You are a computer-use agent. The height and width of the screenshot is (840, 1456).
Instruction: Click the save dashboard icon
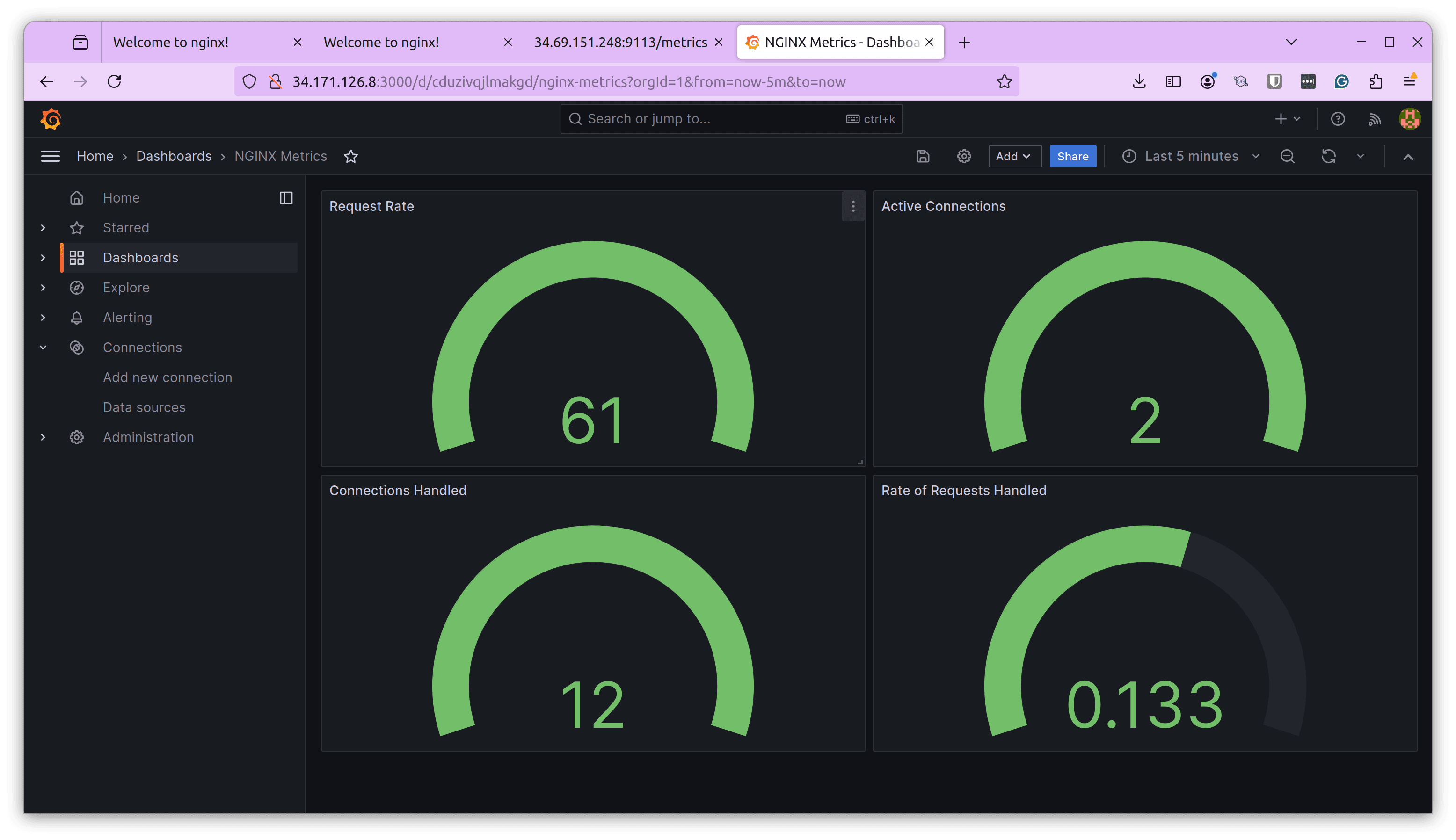[x=923, y=156]
